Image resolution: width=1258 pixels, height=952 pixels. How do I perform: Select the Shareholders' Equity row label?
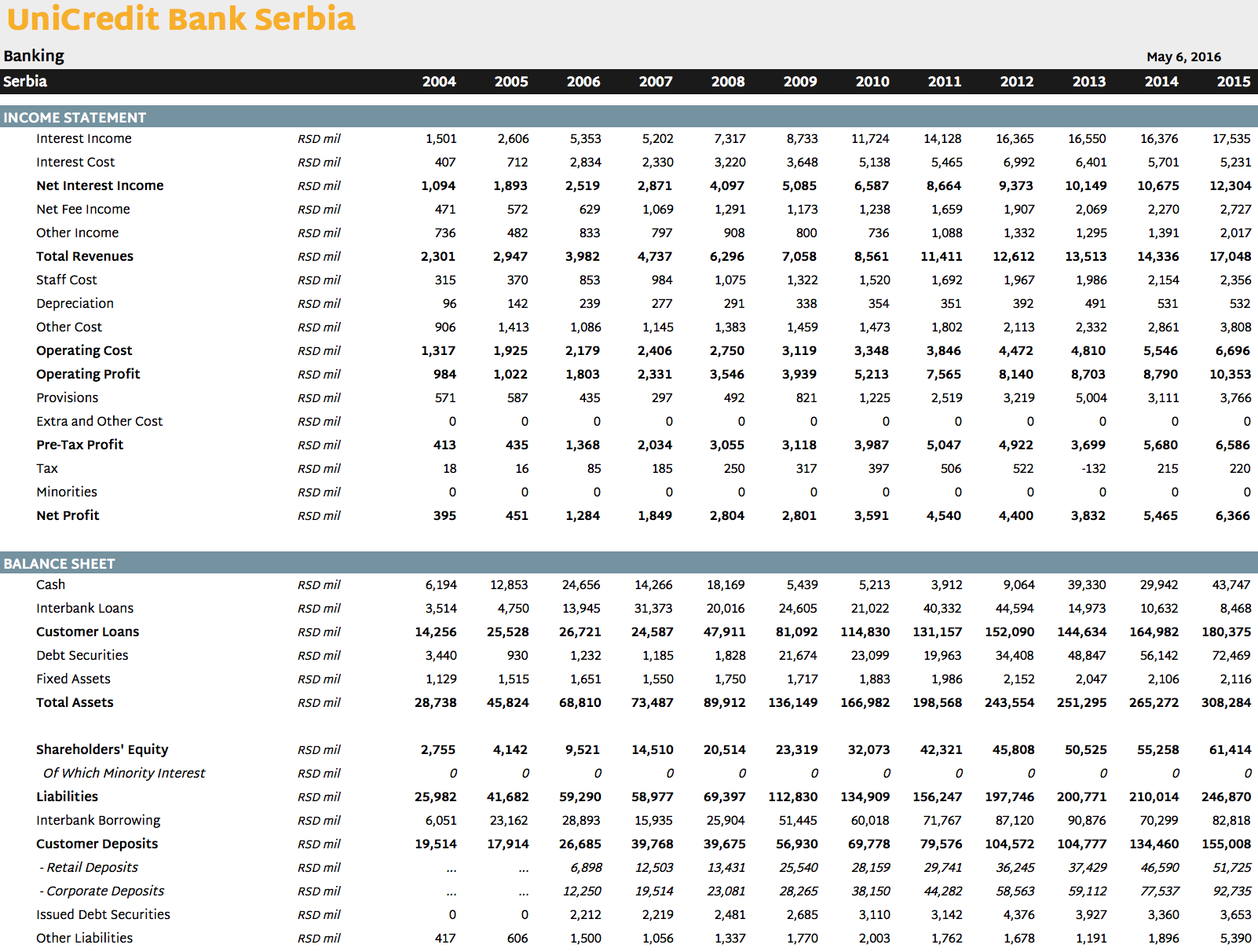102,750
